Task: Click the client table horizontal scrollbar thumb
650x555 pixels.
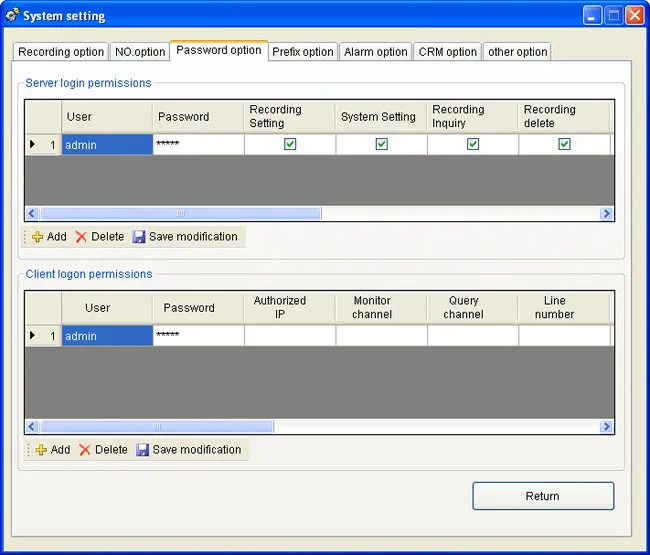Action: coord(157,426)
